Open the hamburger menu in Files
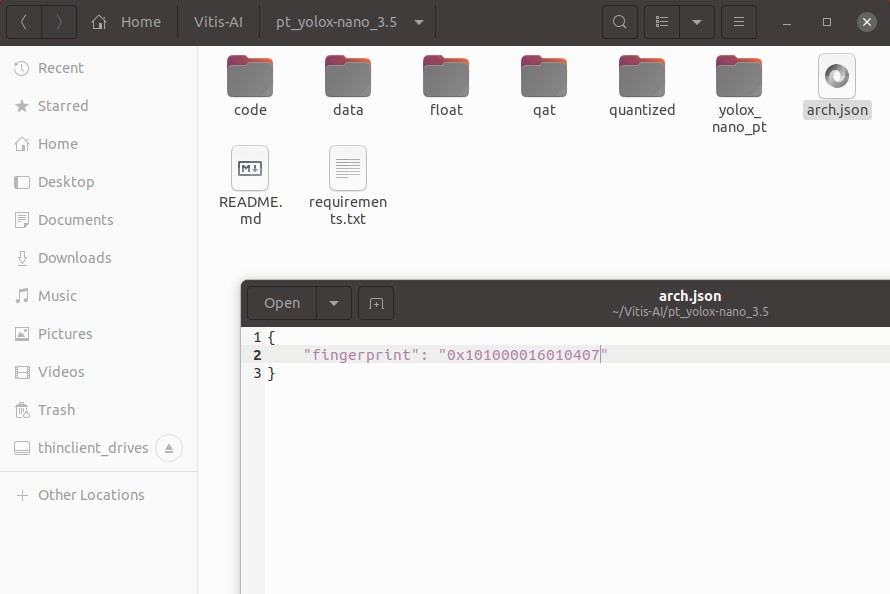The width and height of the screenshot is (890, 594). click(x=738, y=22)
